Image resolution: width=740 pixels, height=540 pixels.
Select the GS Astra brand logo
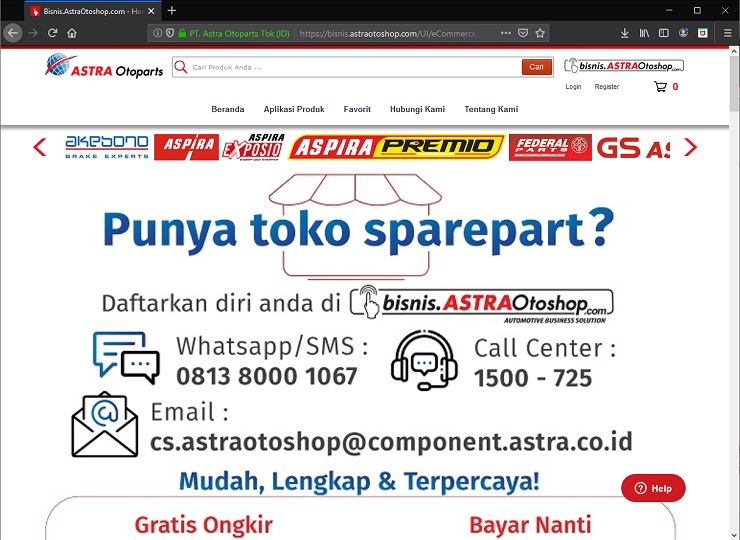[633, 147]
